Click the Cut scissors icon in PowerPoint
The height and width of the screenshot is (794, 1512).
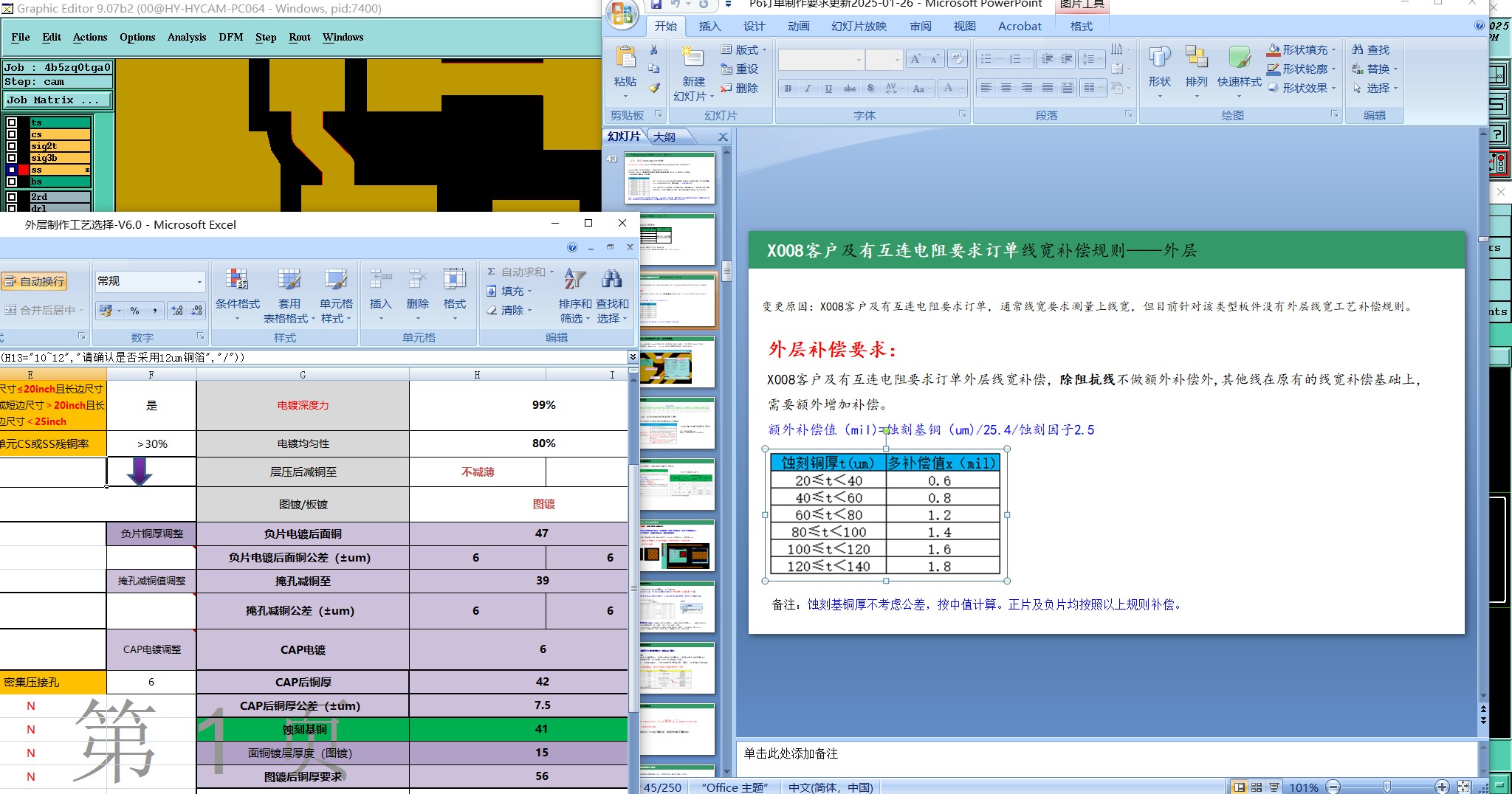tap(653, 49)
